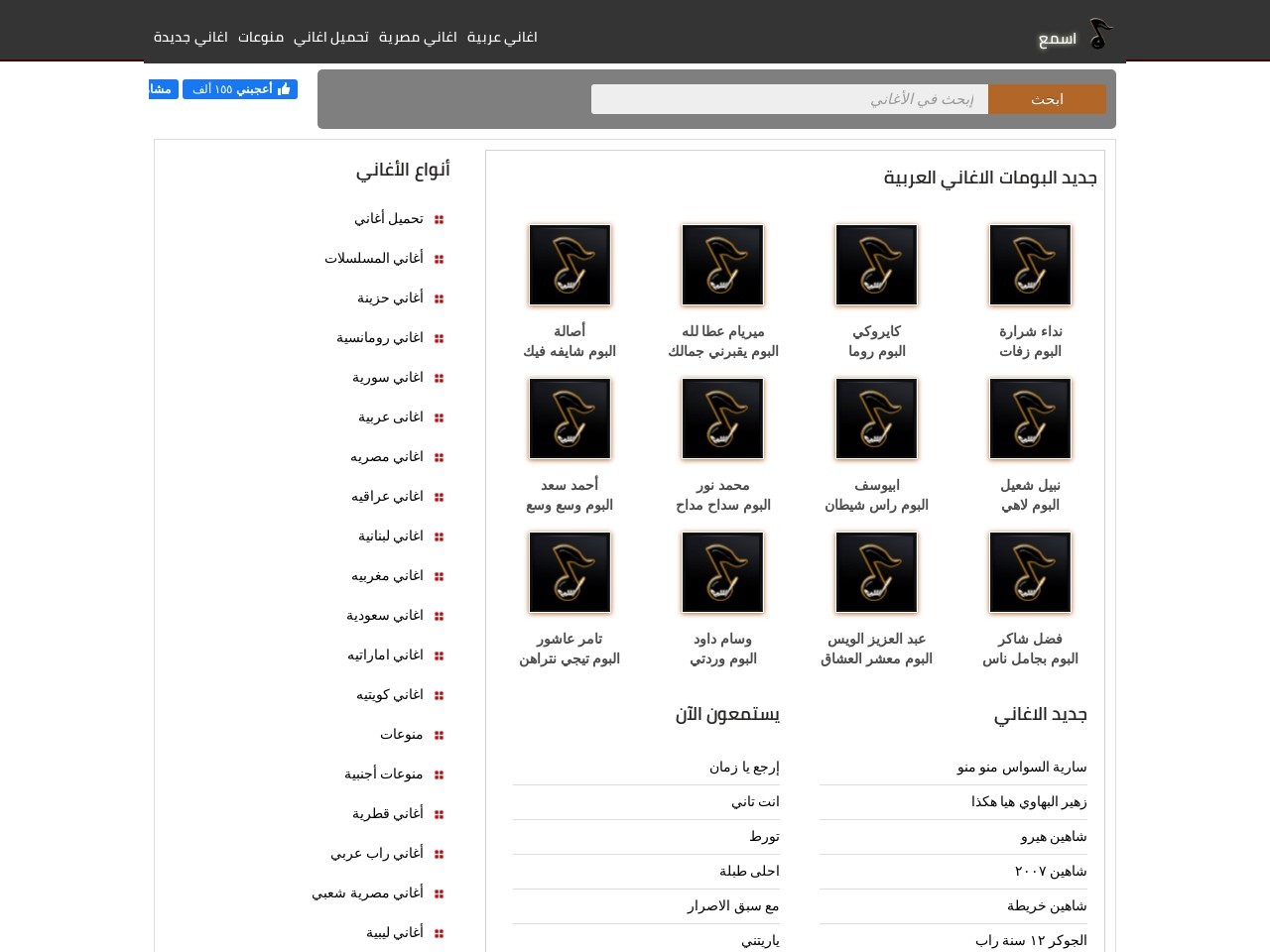Click the Facebook like thumbs-up button
Viewport: 1270px width, 952px height.
pyautogui.click(x=240, y=89)
